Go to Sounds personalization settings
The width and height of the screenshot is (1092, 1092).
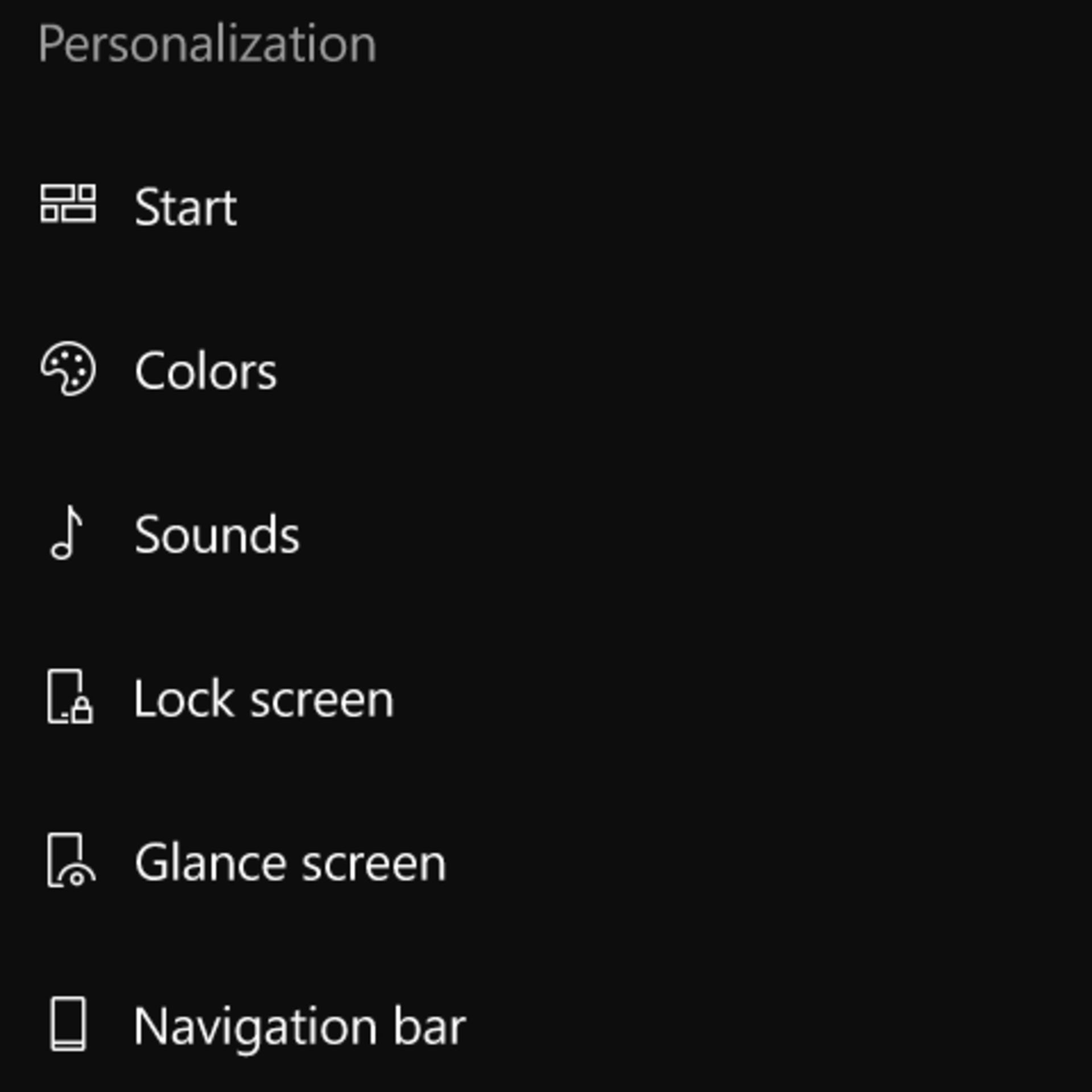(x=217, y=535)
